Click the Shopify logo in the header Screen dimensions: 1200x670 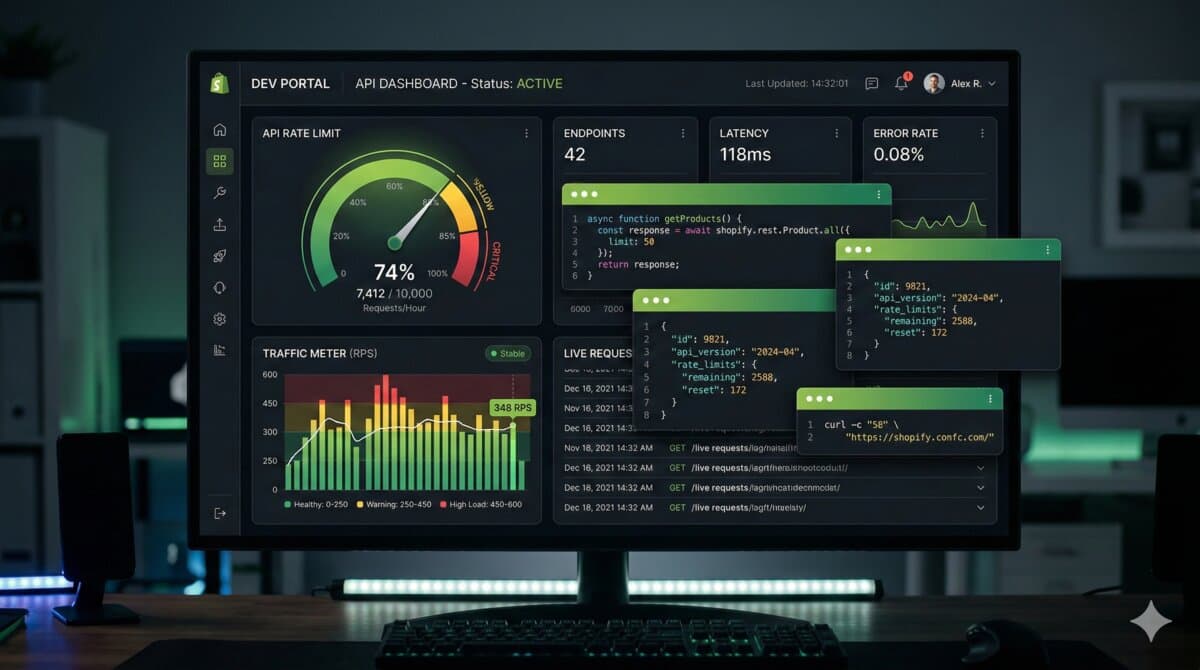click(220, 82)
